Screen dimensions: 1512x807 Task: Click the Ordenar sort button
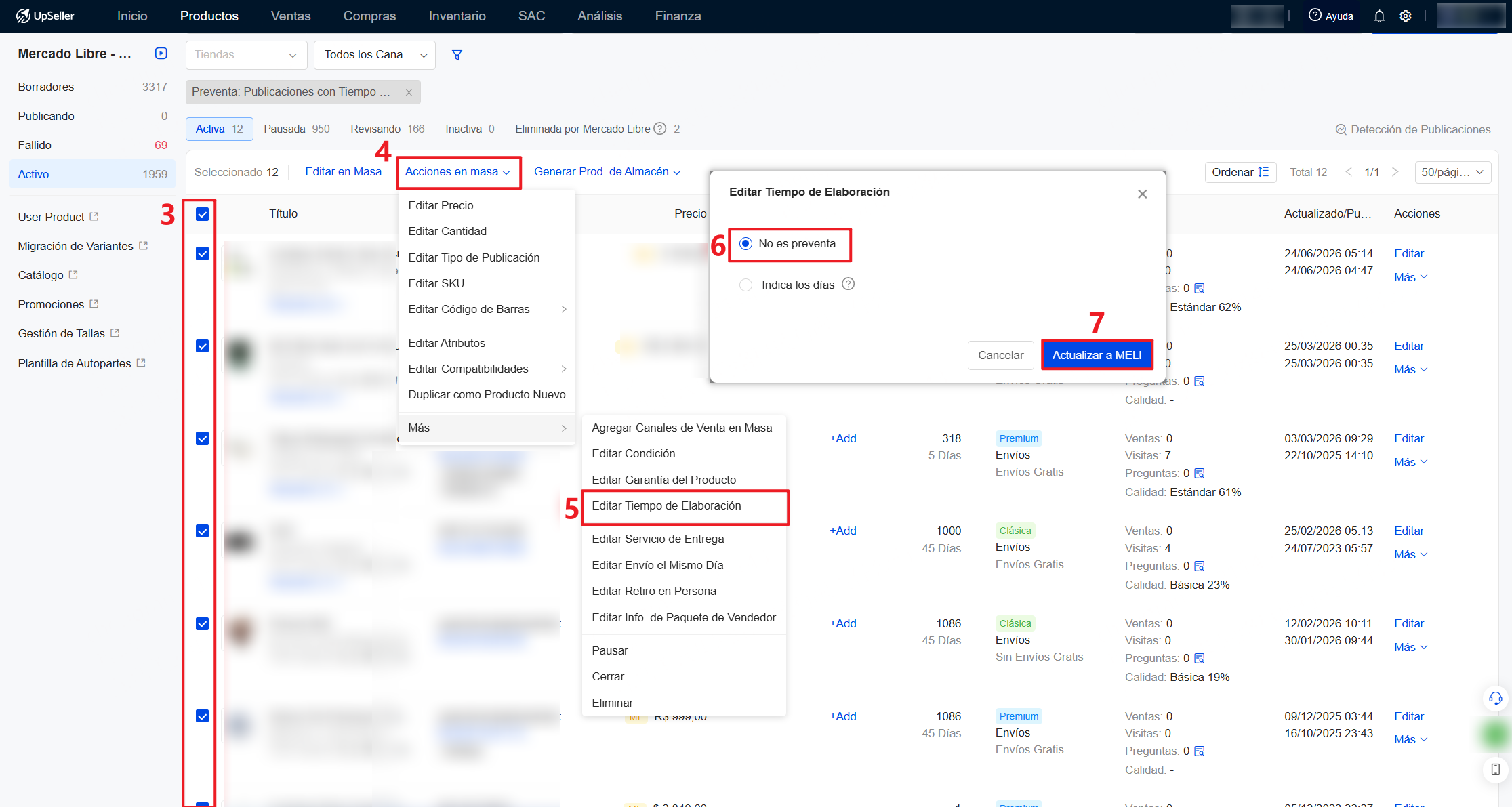coord(1240,172)
